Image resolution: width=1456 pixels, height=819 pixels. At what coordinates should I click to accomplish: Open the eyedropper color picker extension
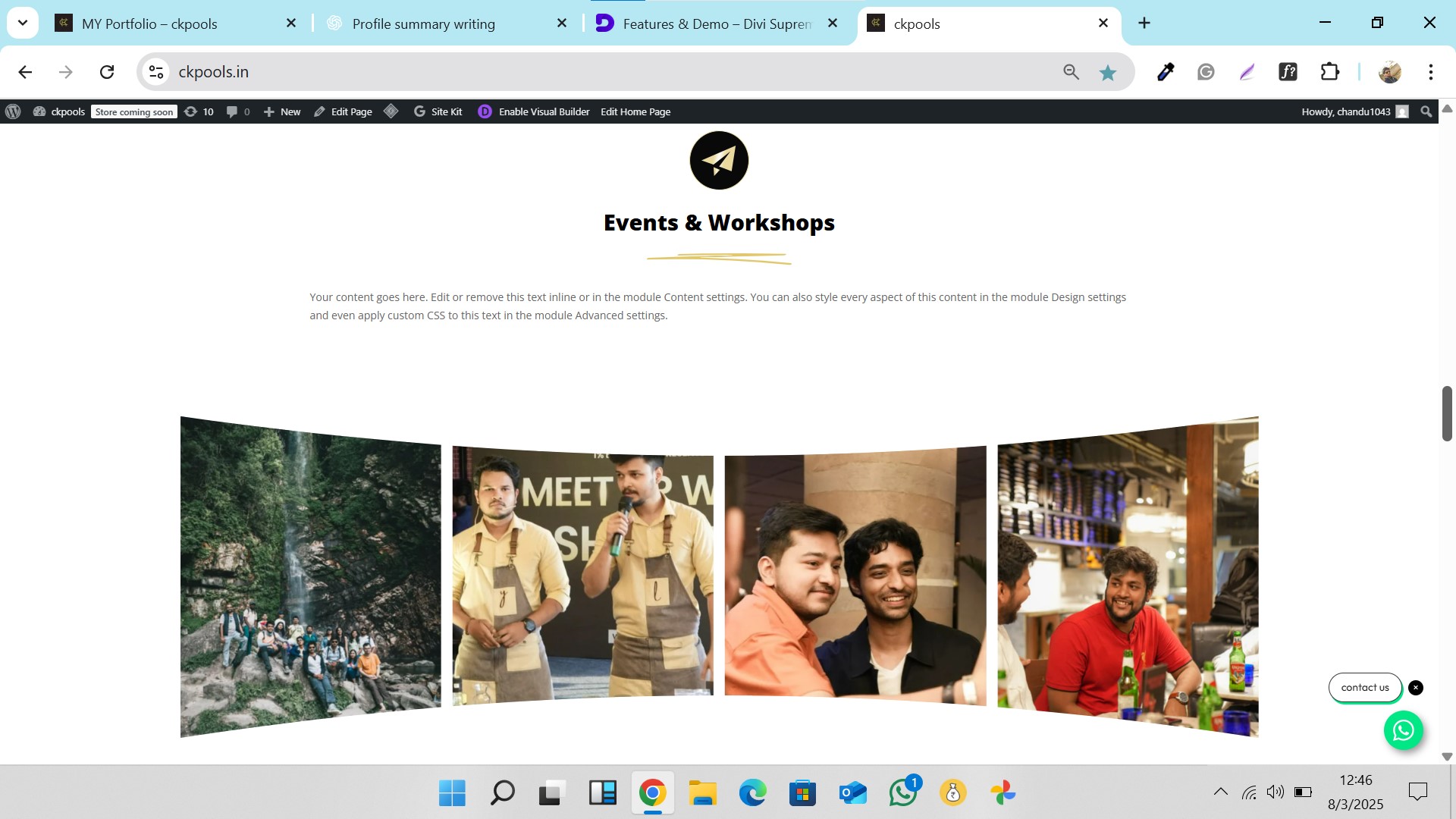pos(1166,72)
